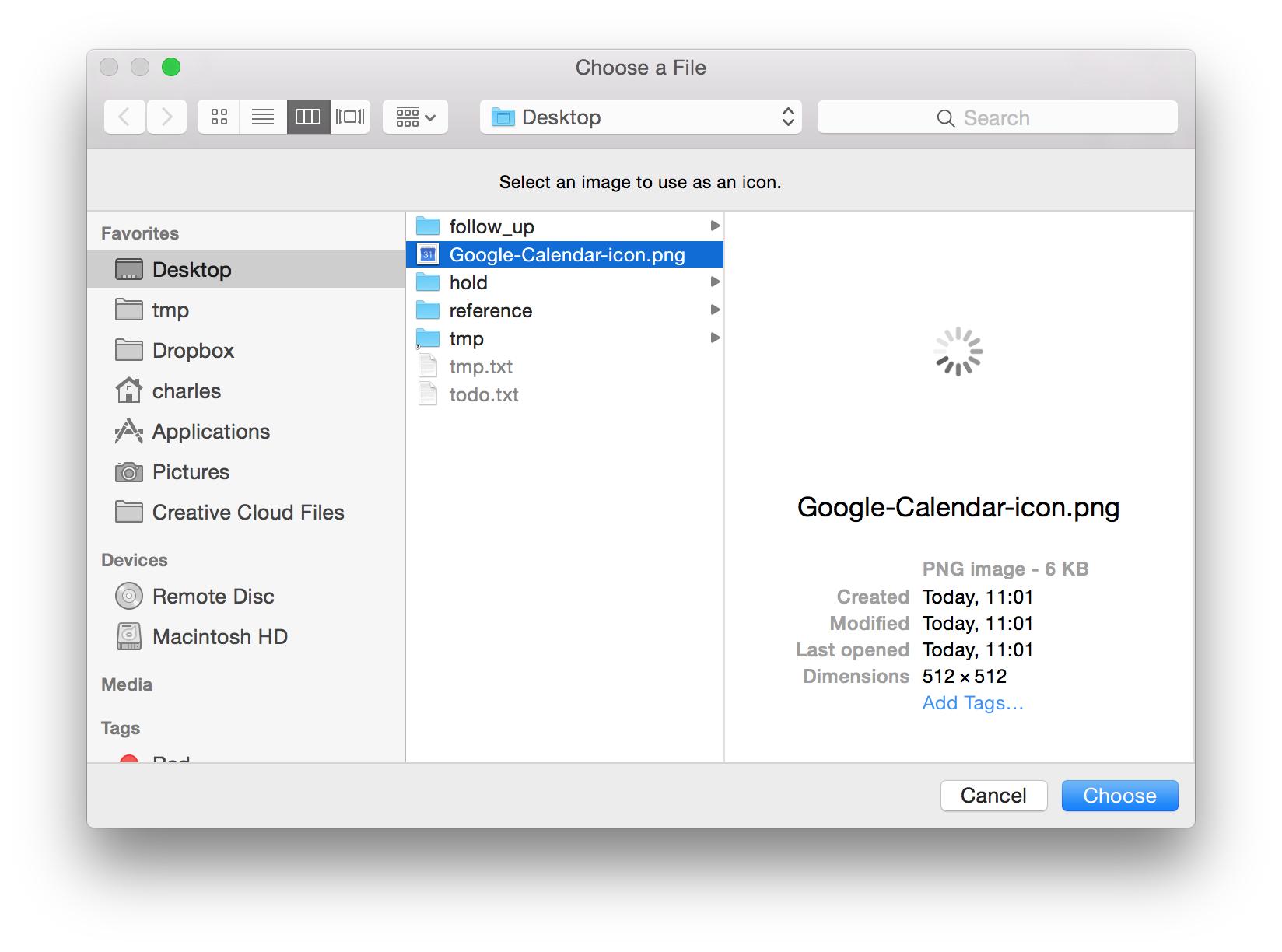
Task: Click the Creative Cloud Files folder icon
Action: pos(129,512)
